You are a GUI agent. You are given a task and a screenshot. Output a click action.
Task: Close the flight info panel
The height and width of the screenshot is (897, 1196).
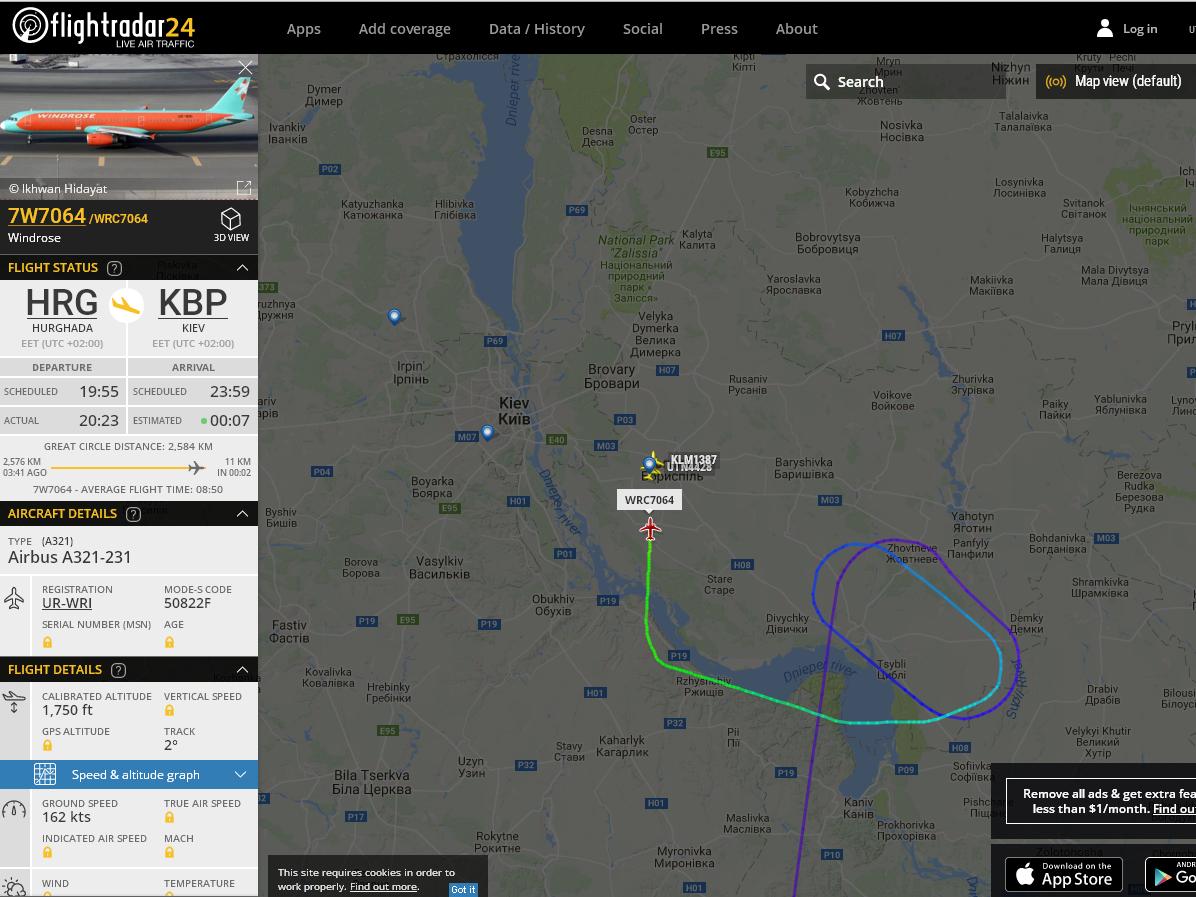tap(245, 68)
